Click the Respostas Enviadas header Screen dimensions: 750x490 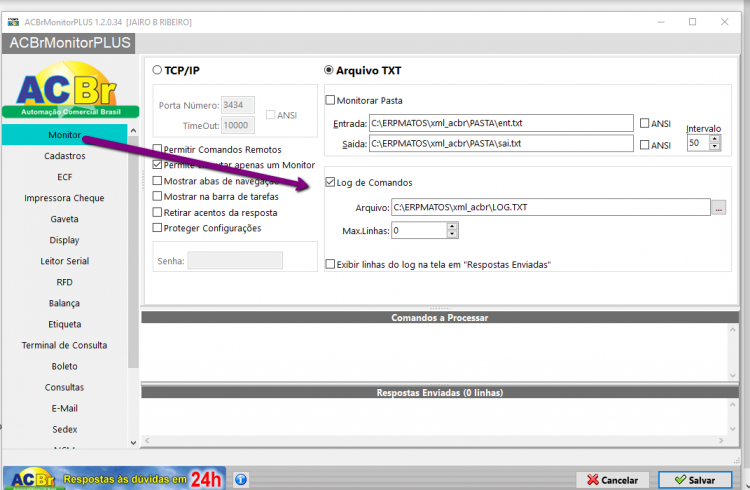click(440, 392)
